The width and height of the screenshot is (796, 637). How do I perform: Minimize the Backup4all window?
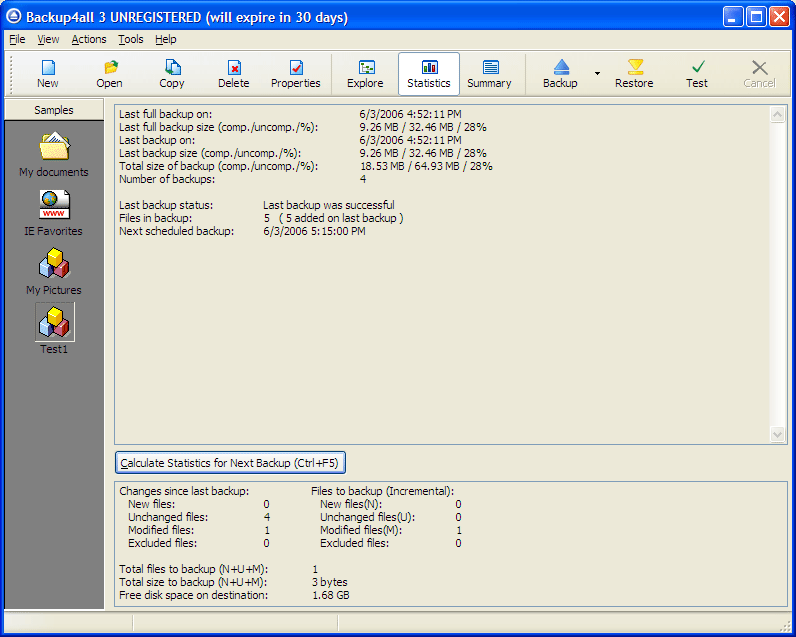tap(733, 17)
